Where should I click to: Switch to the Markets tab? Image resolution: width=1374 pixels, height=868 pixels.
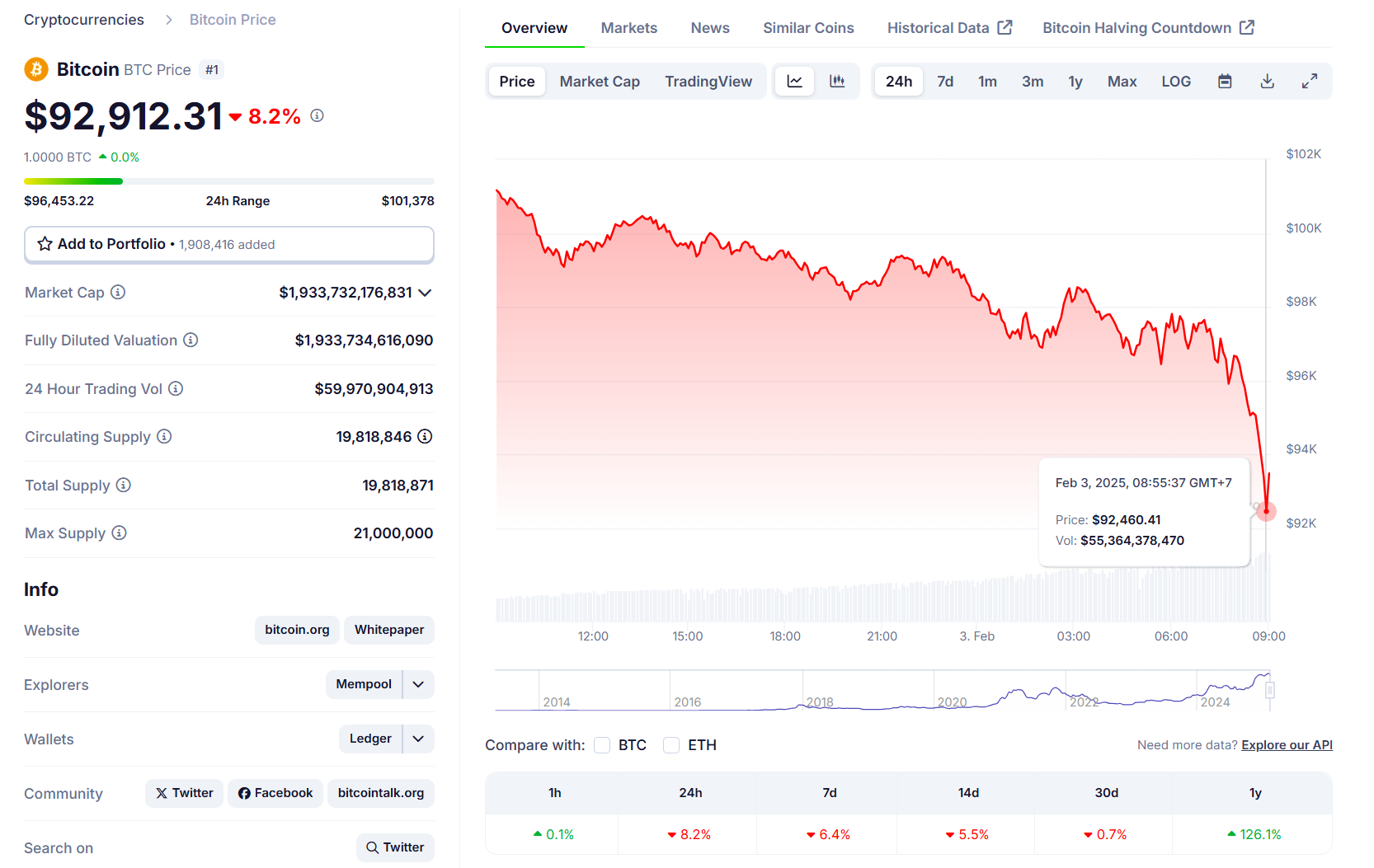coord(628,28)
